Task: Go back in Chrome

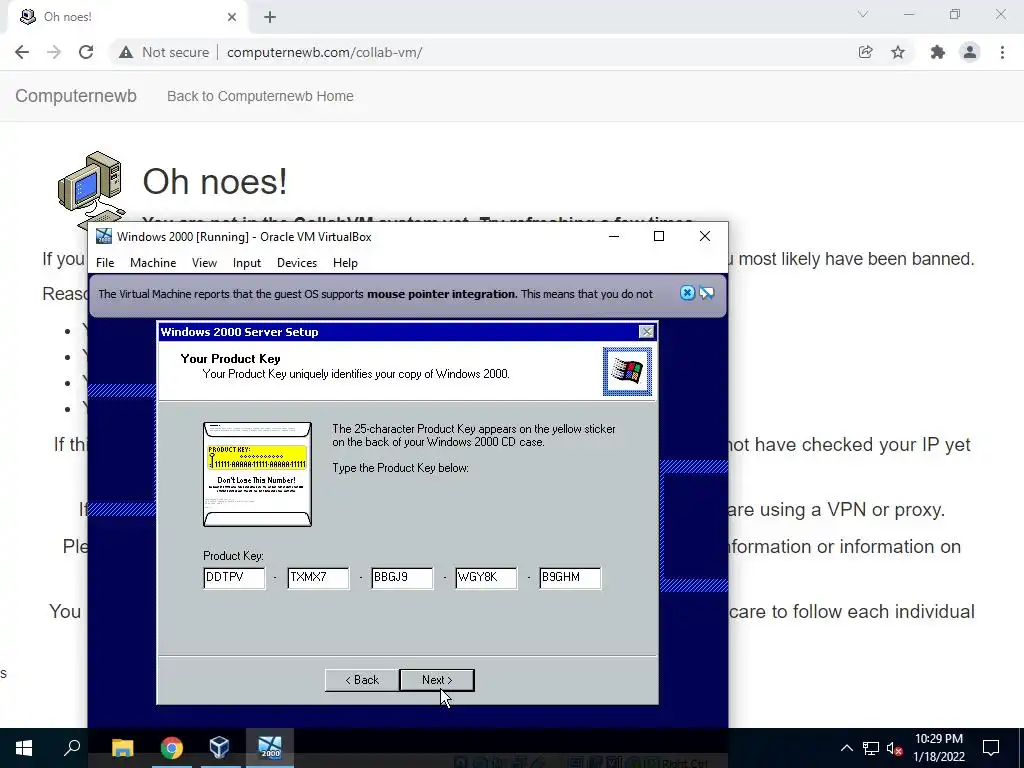Action: pos(22,52)
